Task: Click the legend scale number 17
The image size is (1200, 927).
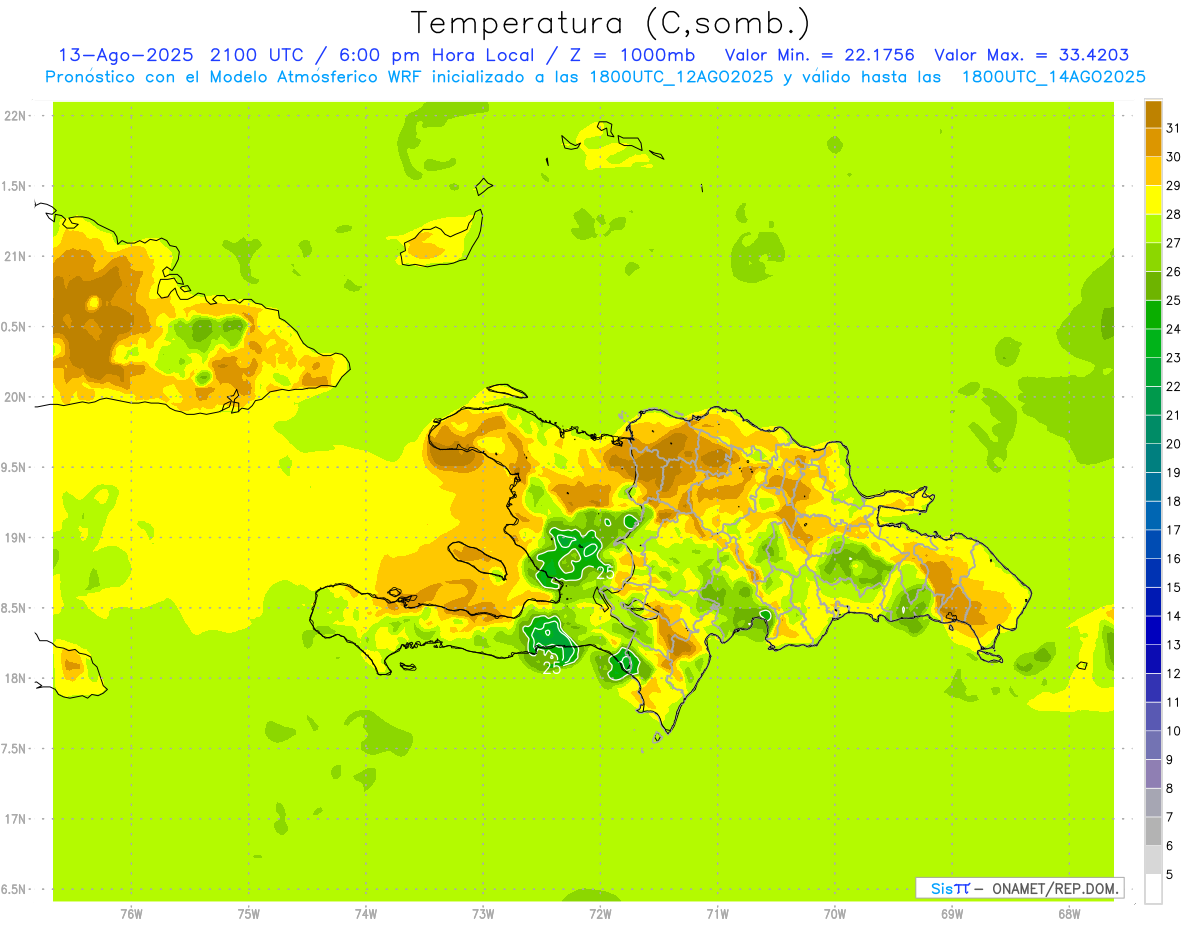Action: [1174, 530]
